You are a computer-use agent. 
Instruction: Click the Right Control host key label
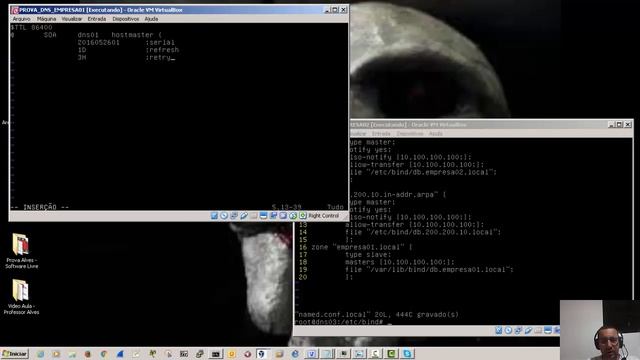point(324,216)
